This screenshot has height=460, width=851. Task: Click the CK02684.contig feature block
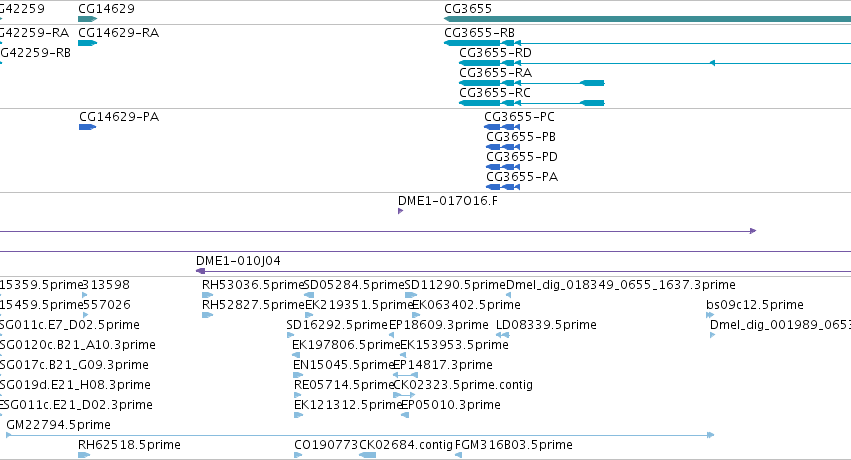click(367, 455)
